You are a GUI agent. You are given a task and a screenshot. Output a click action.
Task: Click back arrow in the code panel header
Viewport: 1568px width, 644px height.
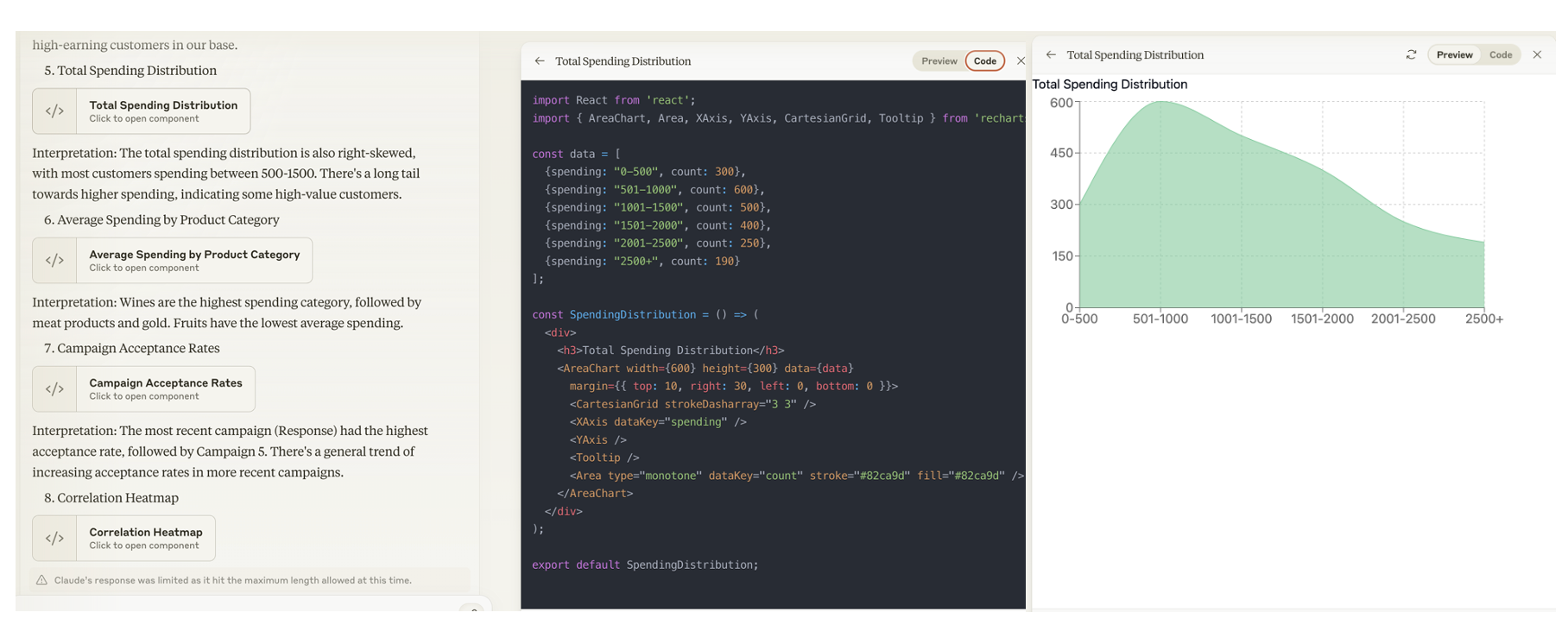click(x=540, y=61)
